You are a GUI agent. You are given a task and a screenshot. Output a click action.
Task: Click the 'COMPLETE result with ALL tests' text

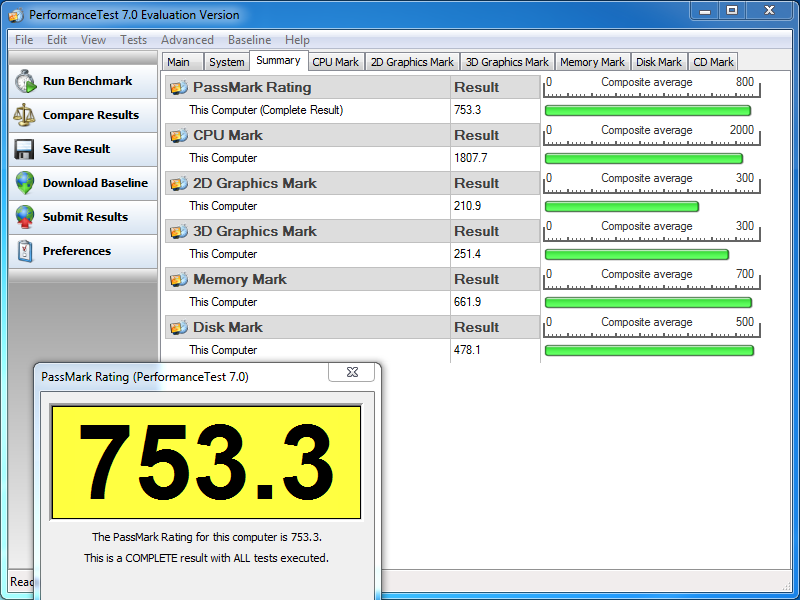[206, 558]
